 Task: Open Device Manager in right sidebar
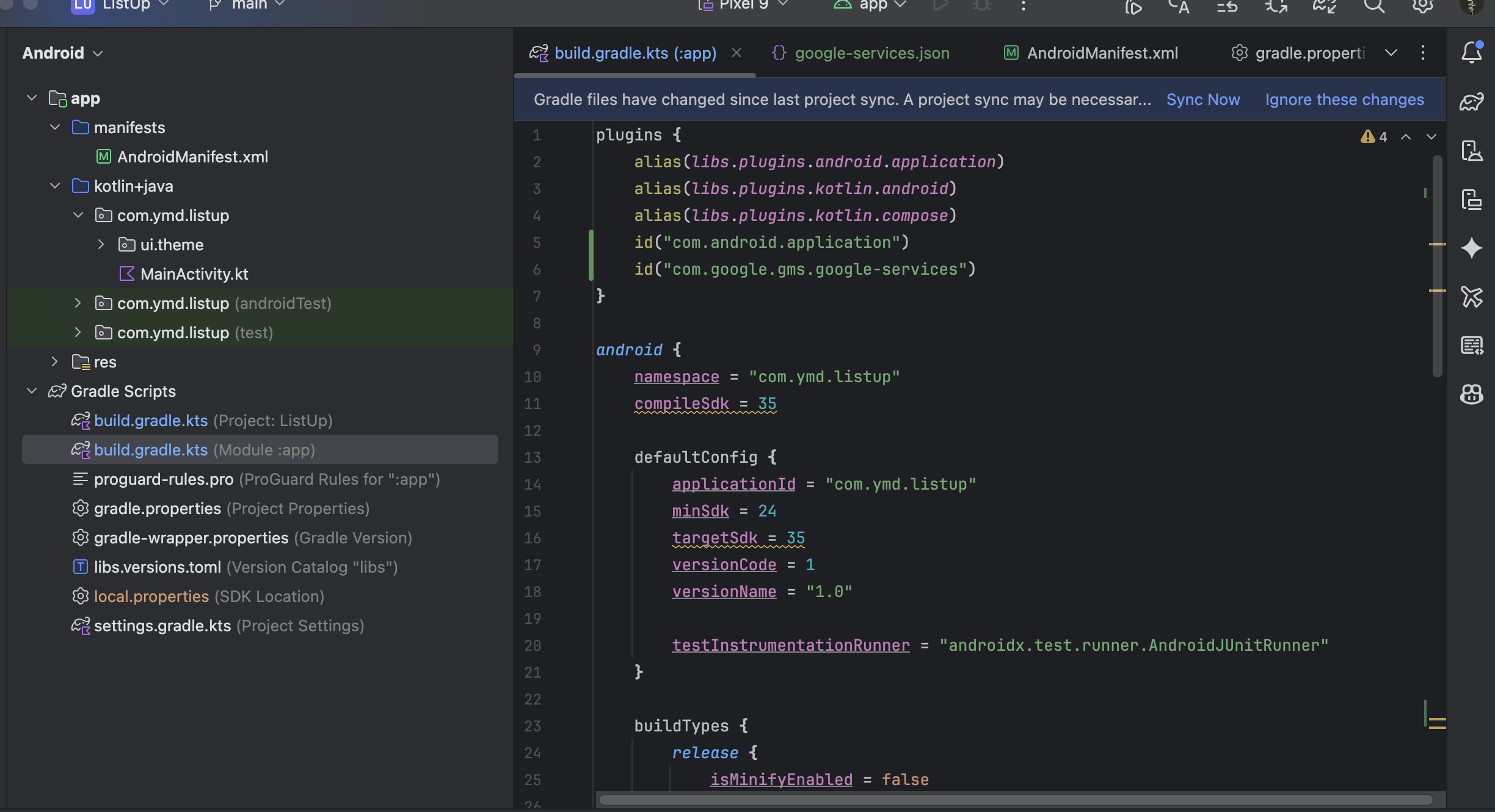(x=1472, y=150)
